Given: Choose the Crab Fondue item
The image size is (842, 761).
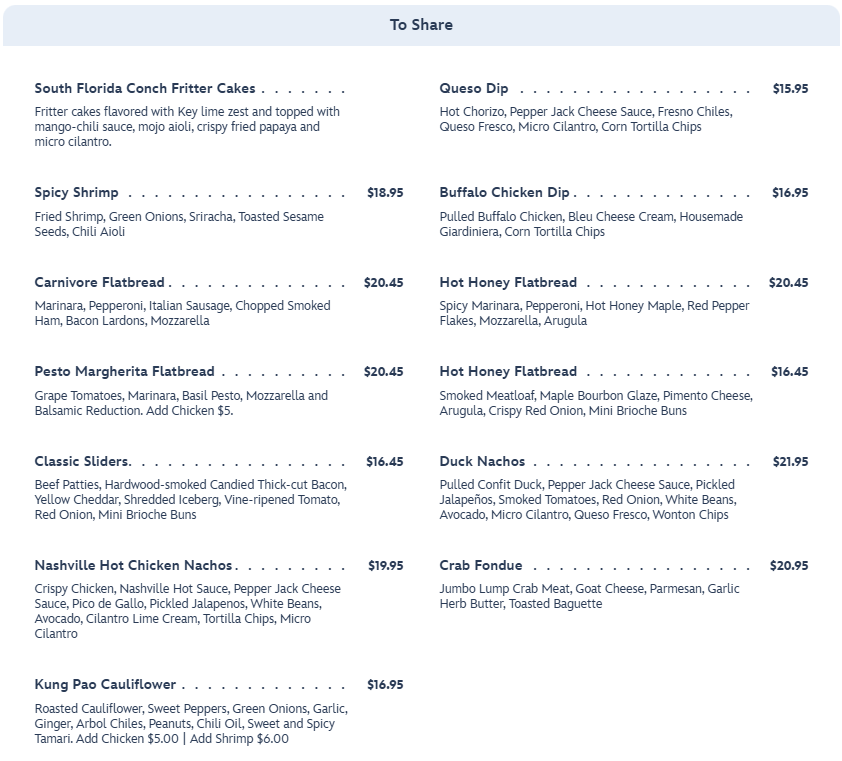Looking at the screenshot, I should click(481, 566).
